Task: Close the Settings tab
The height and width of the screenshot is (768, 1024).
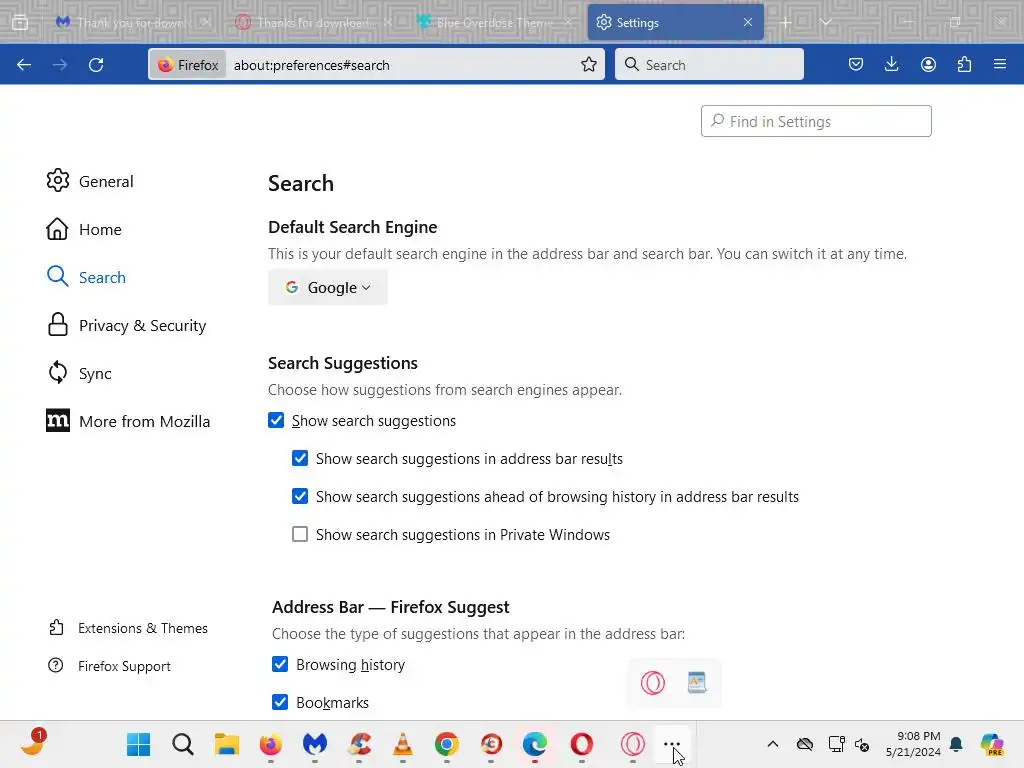Action: 748,23
